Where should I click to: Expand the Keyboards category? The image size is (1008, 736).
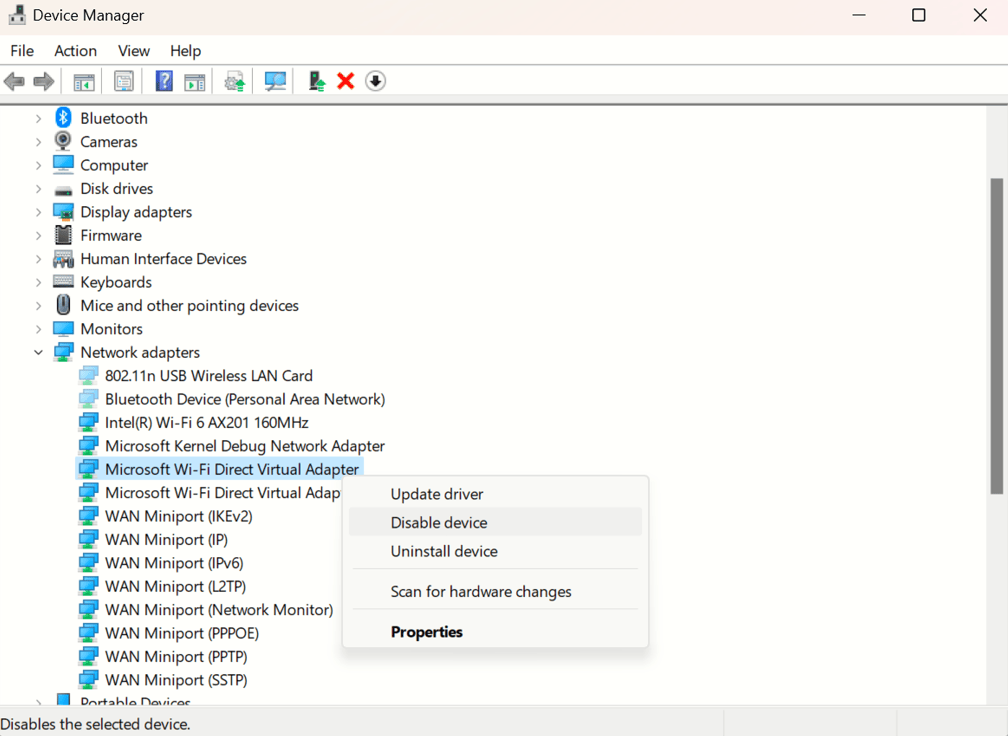pos(38,282)
